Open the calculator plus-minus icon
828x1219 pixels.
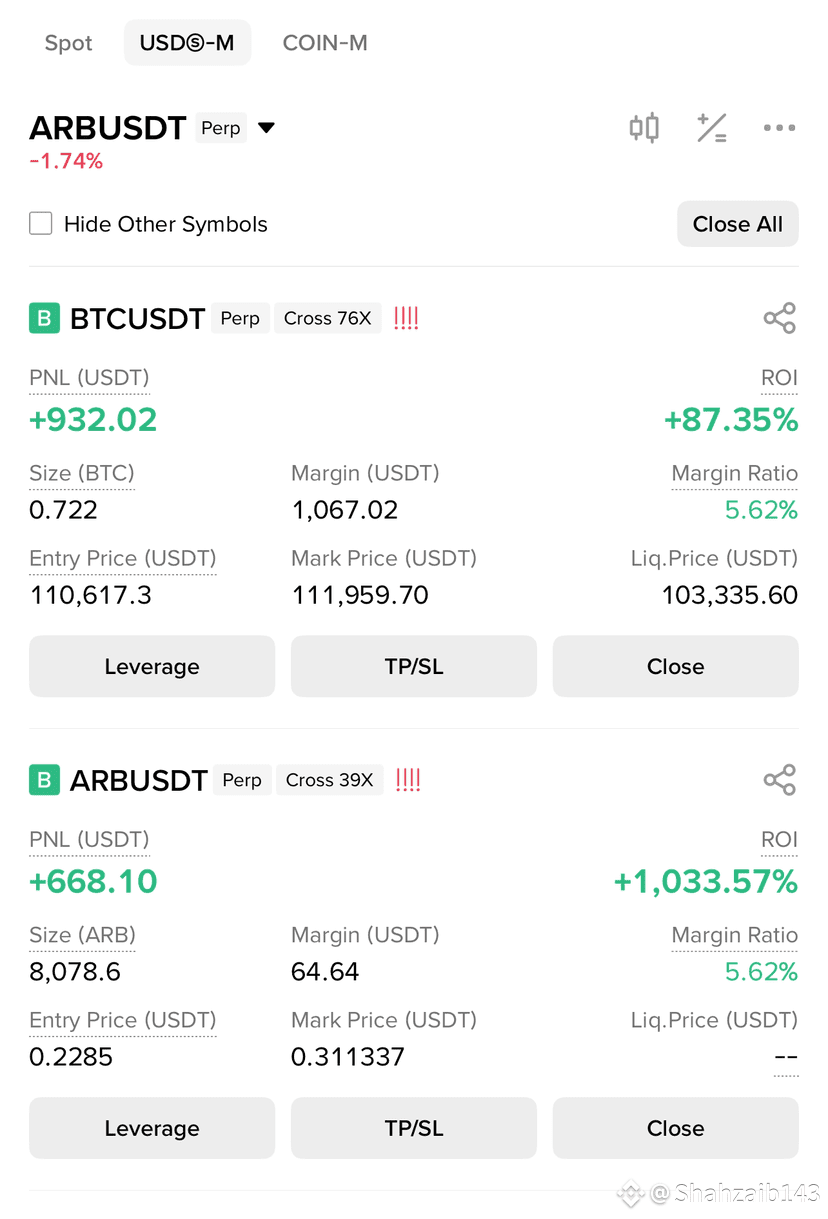tap(711, 128)
